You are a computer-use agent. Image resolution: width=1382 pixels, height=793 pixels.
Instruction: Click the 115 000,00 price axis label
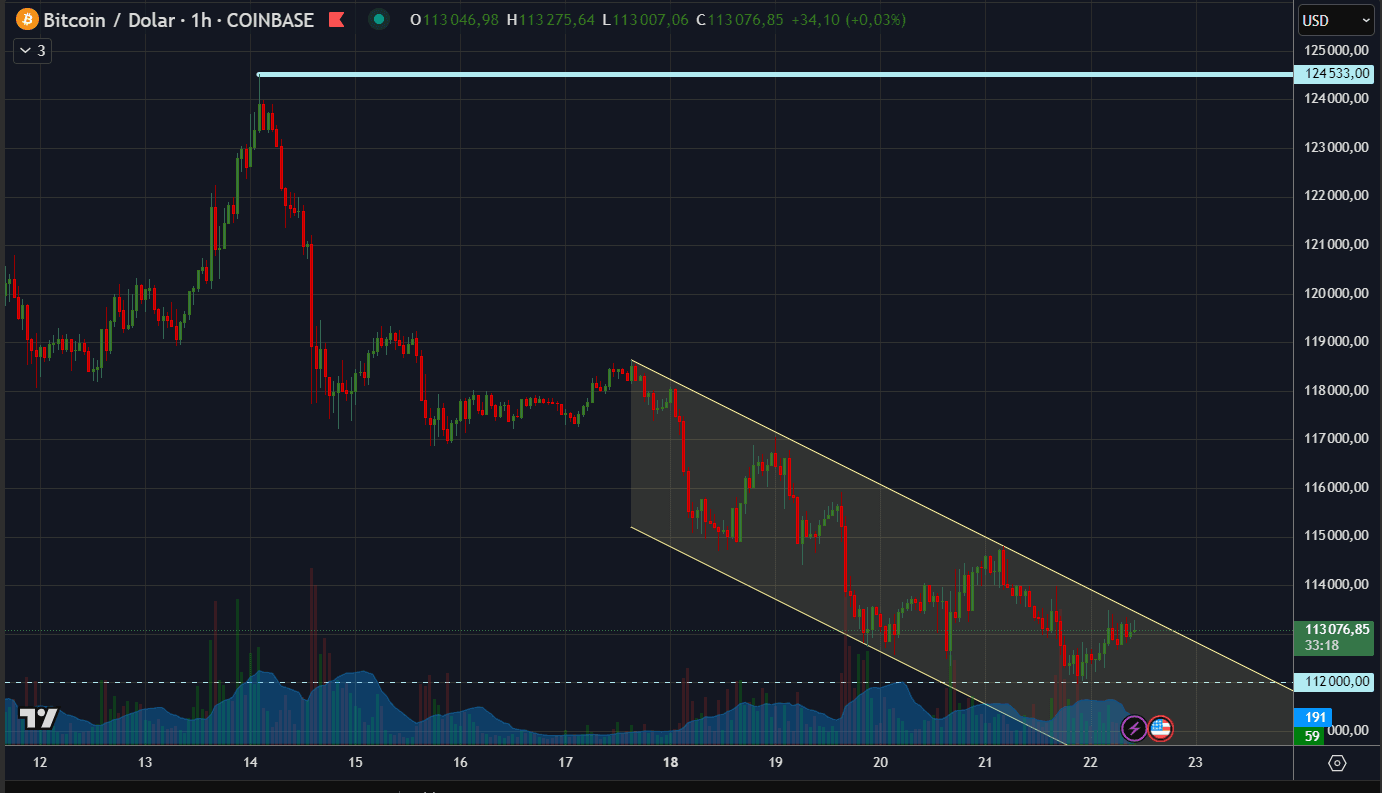coord(1334,536)
